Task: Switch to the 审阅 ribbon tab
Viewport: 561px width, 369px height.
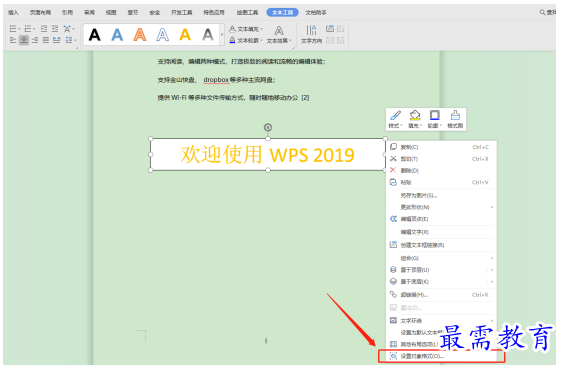Action: point(89,13)
